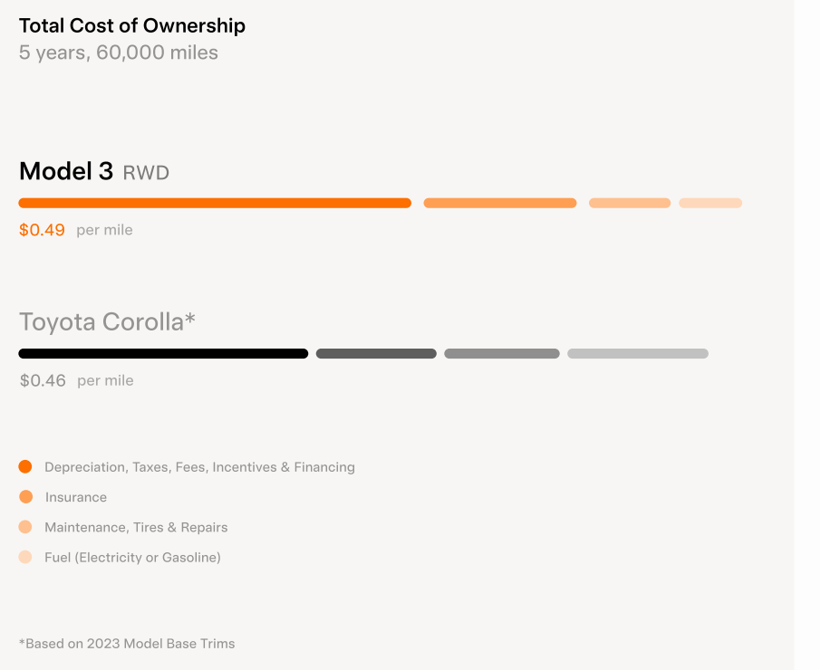
Task: Select Model 3 maintenance bar segment
Action: pyautogui.click(x=630, y=203)
